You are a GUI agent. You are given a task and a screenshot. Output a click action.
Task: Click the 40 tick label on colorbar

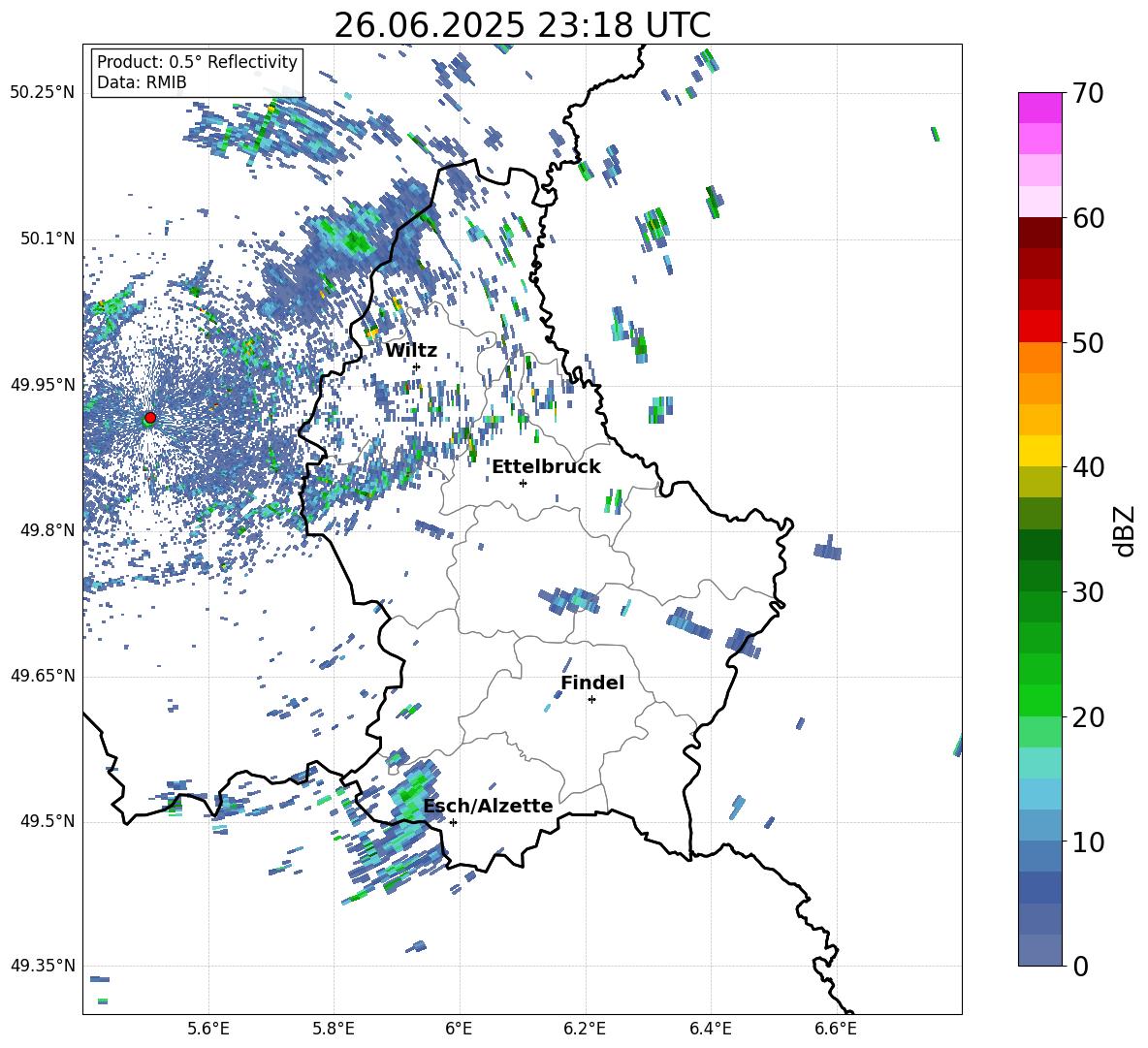1088,467
